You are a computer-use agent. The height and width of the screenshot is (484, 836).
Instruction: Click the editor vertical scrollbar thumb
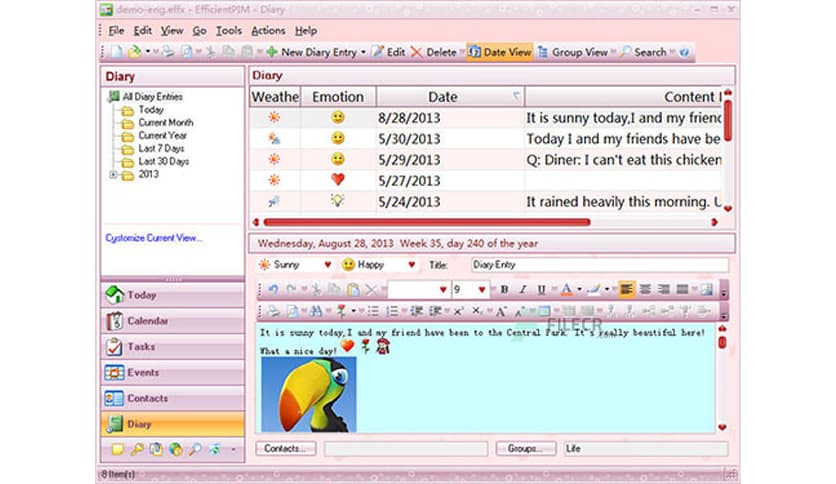click(x=722, y=342)
